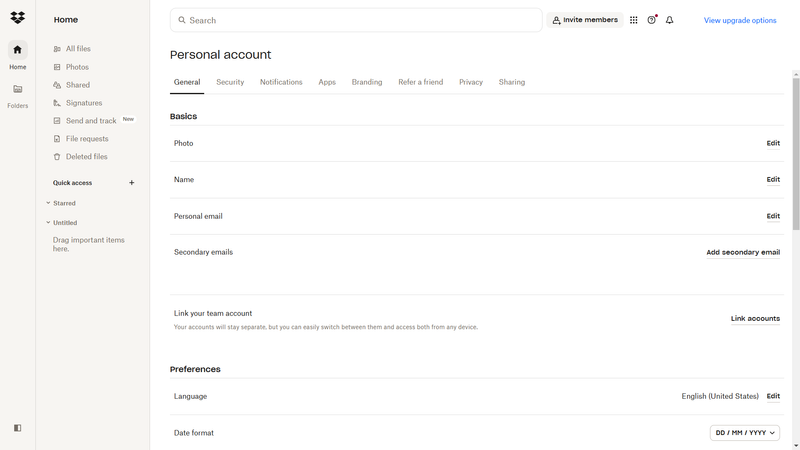Collapse the sidebar with the bottom-left icon

pyautogui.click(x=17, y=428)
